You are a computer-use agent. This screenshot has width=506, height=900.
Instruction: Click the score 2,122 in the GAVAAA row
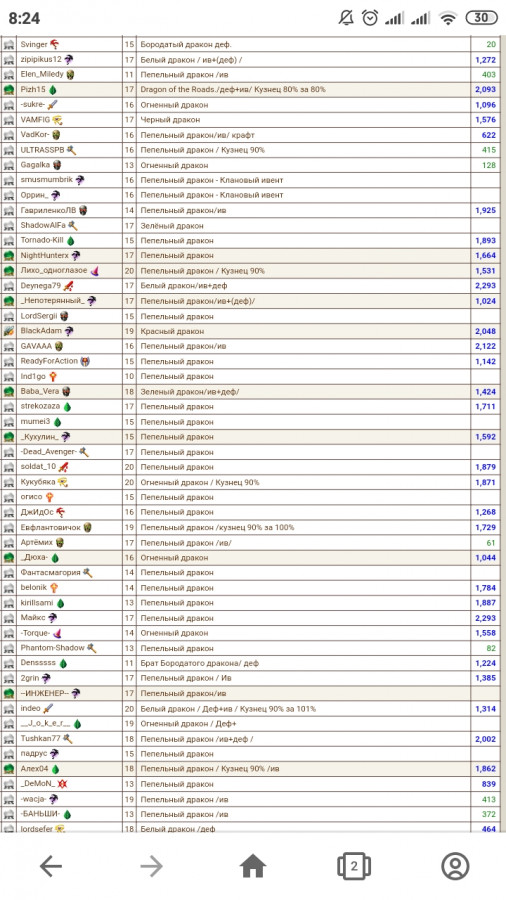(x=485, y=346)
